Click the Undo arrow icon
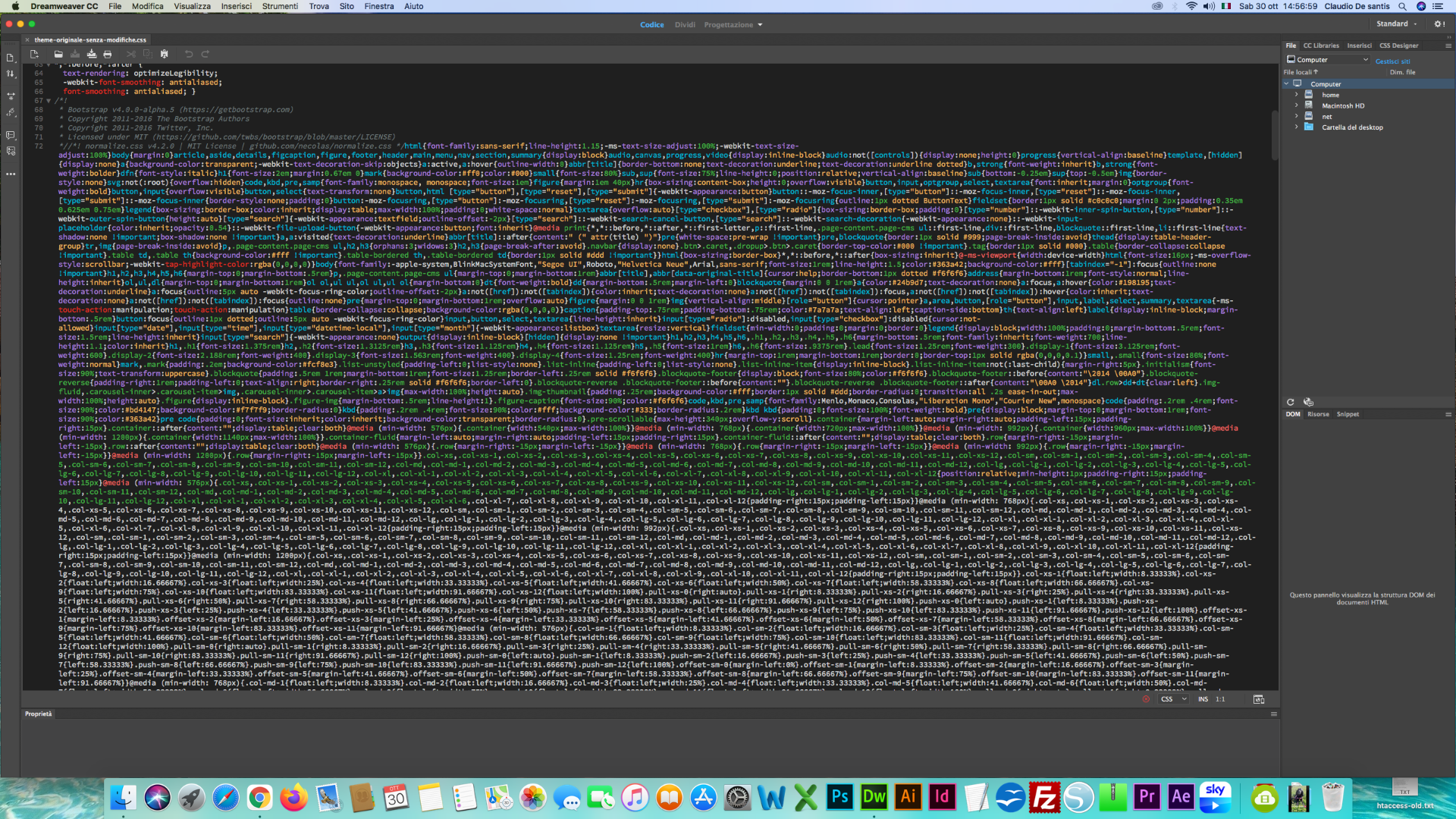Image resolution: width=1456 pixels, height=819 pixels. click(x=188, y=54)
